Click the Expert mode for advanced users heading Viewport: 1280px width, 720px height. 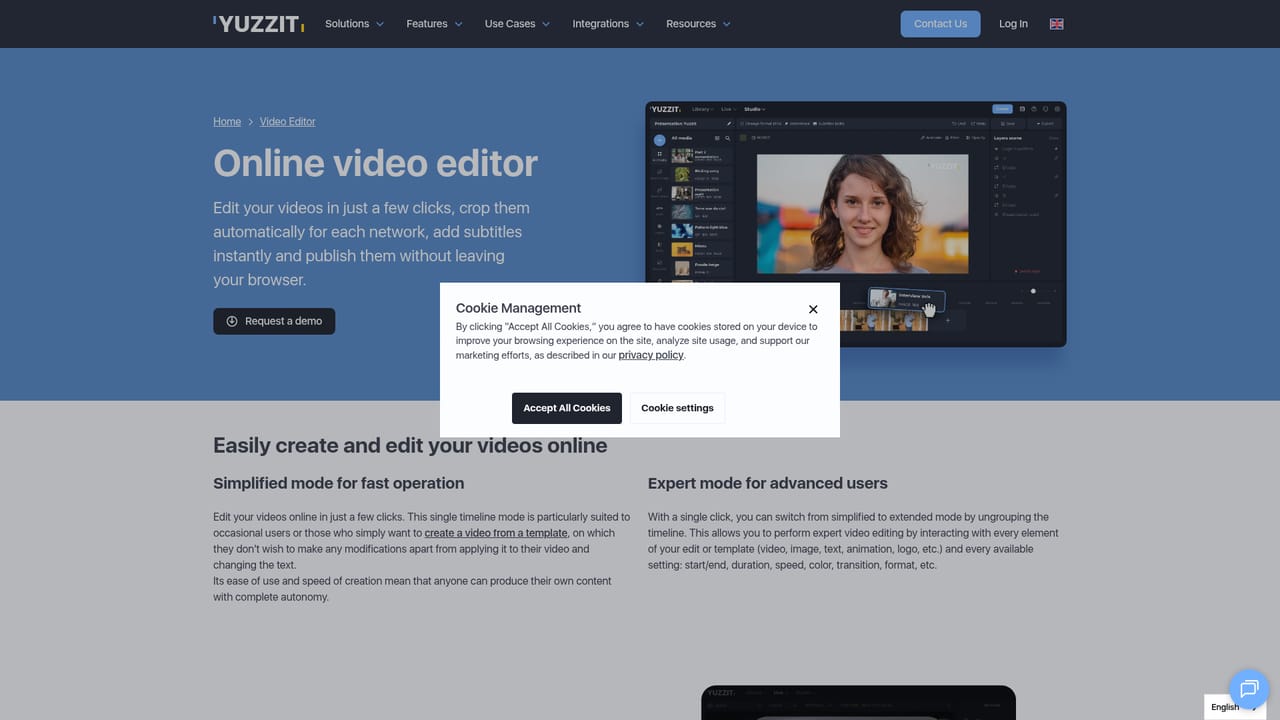pos(768,483)
